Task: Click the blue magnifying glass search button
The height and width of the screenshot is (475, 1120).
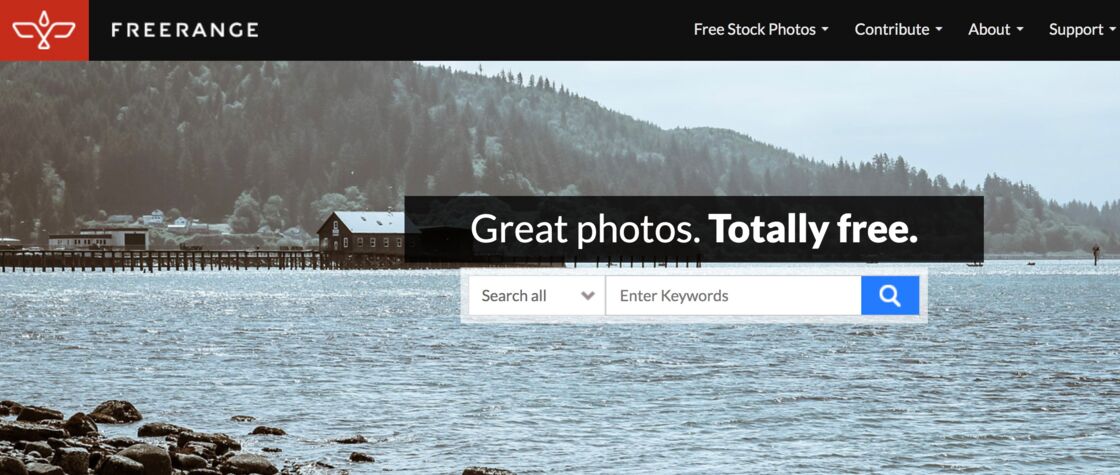Action: tap(890, 296)
